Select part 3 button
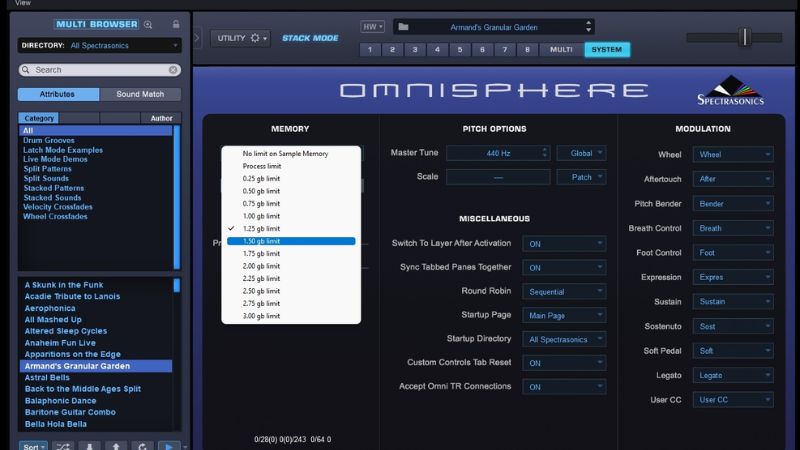Image resolution: width=800 pixels, height=450 pixels. pyautogui.click(x=414, y=49)
